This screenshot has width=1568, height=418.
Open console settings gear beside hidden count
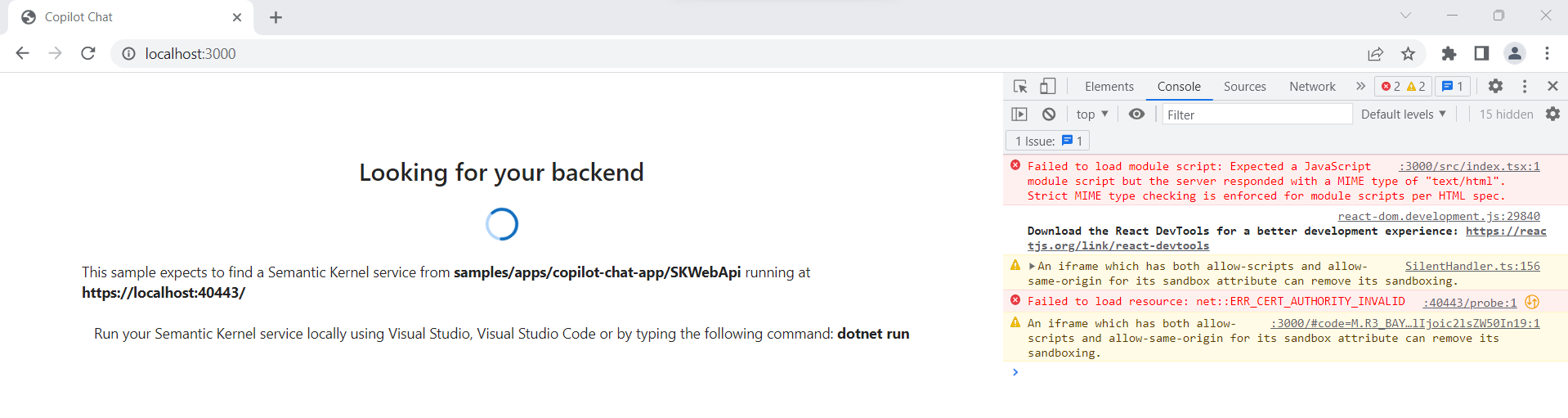pyautogui.click(x=1552, y=115)
